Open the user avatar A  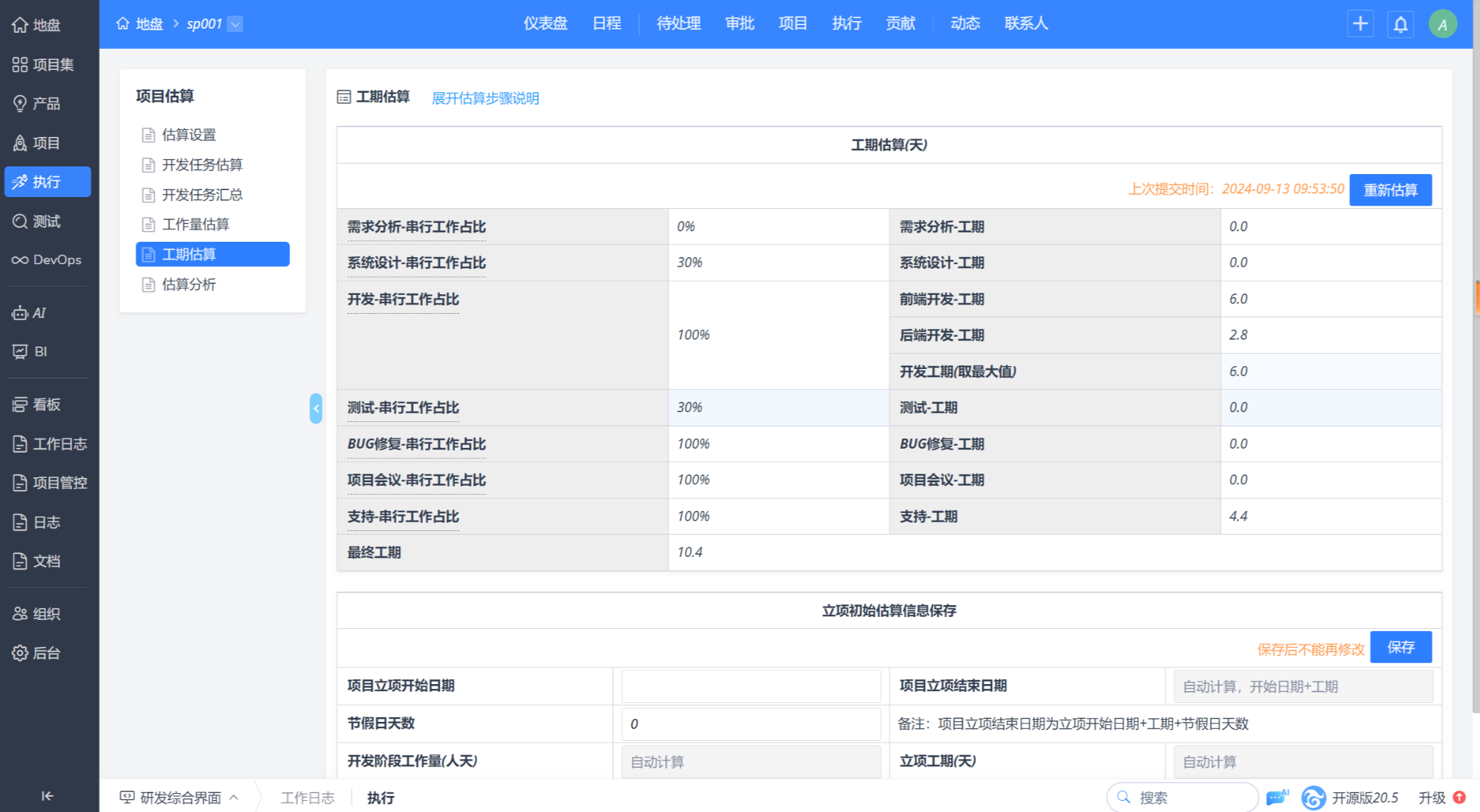tap(1442, 24)
